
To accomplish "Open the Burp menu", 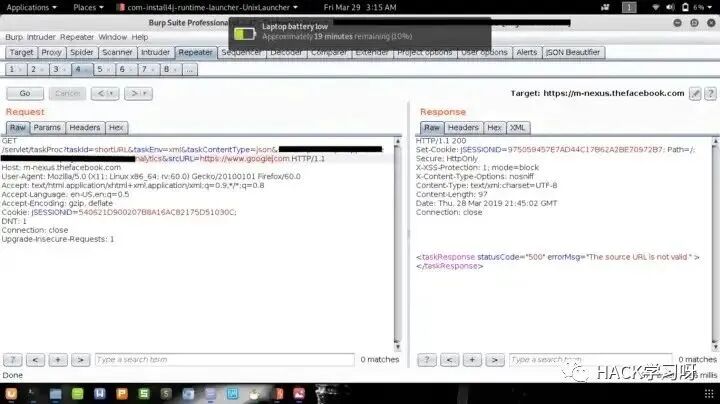I will click(14, 37).
